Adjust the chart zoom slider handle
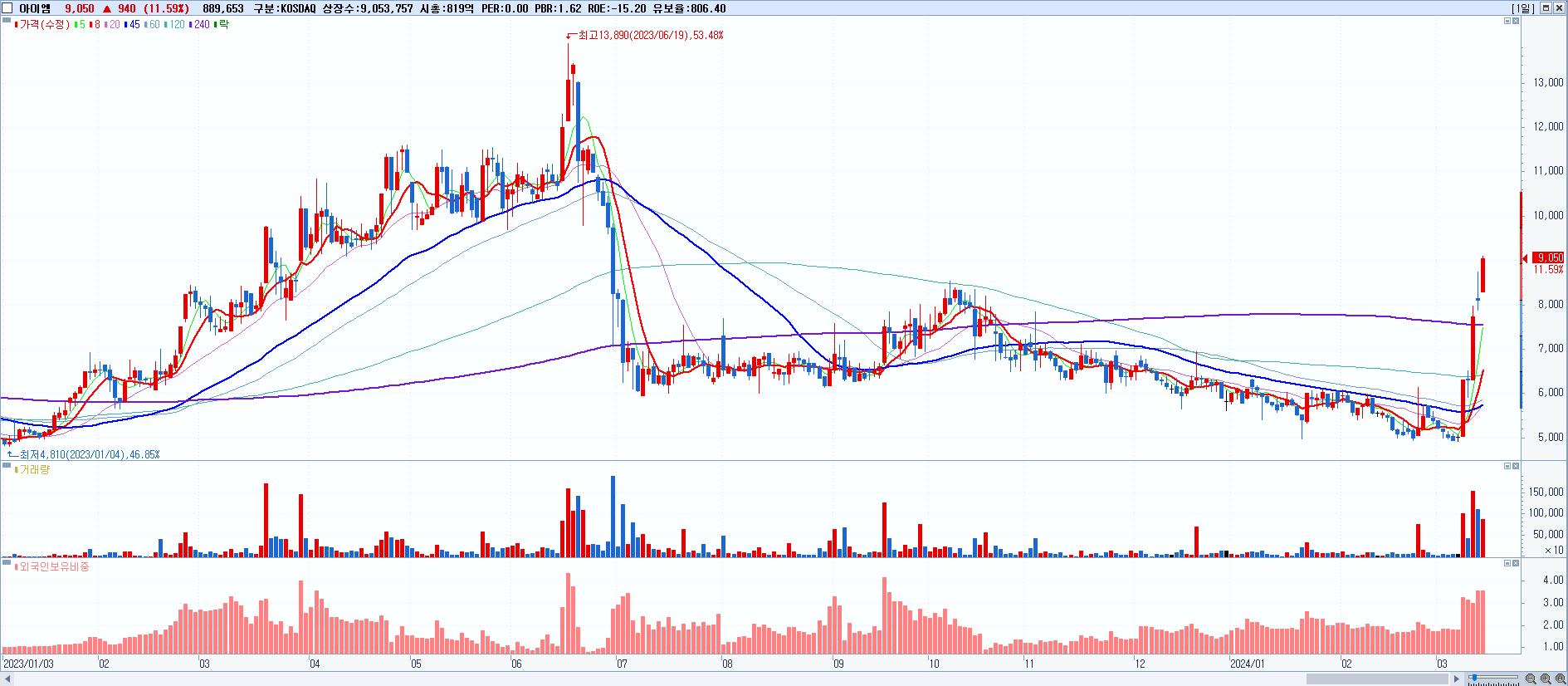This screenshot has width=1568, height=686. pyautogui.click(x=1473, y=679)
